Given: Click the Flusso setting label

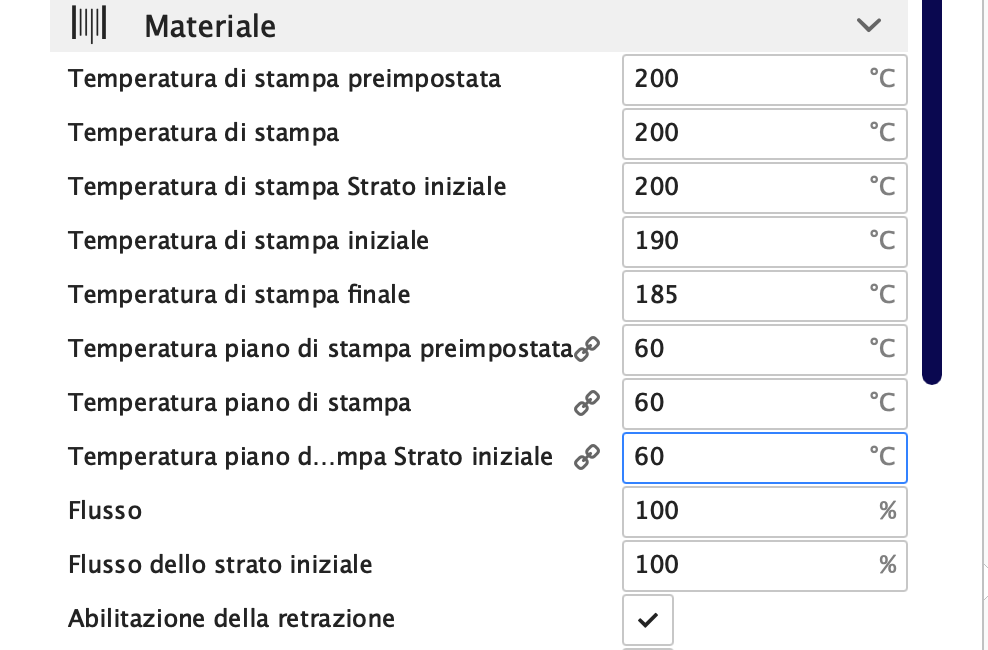Looking at the screenshot, I should click(105, 511).
